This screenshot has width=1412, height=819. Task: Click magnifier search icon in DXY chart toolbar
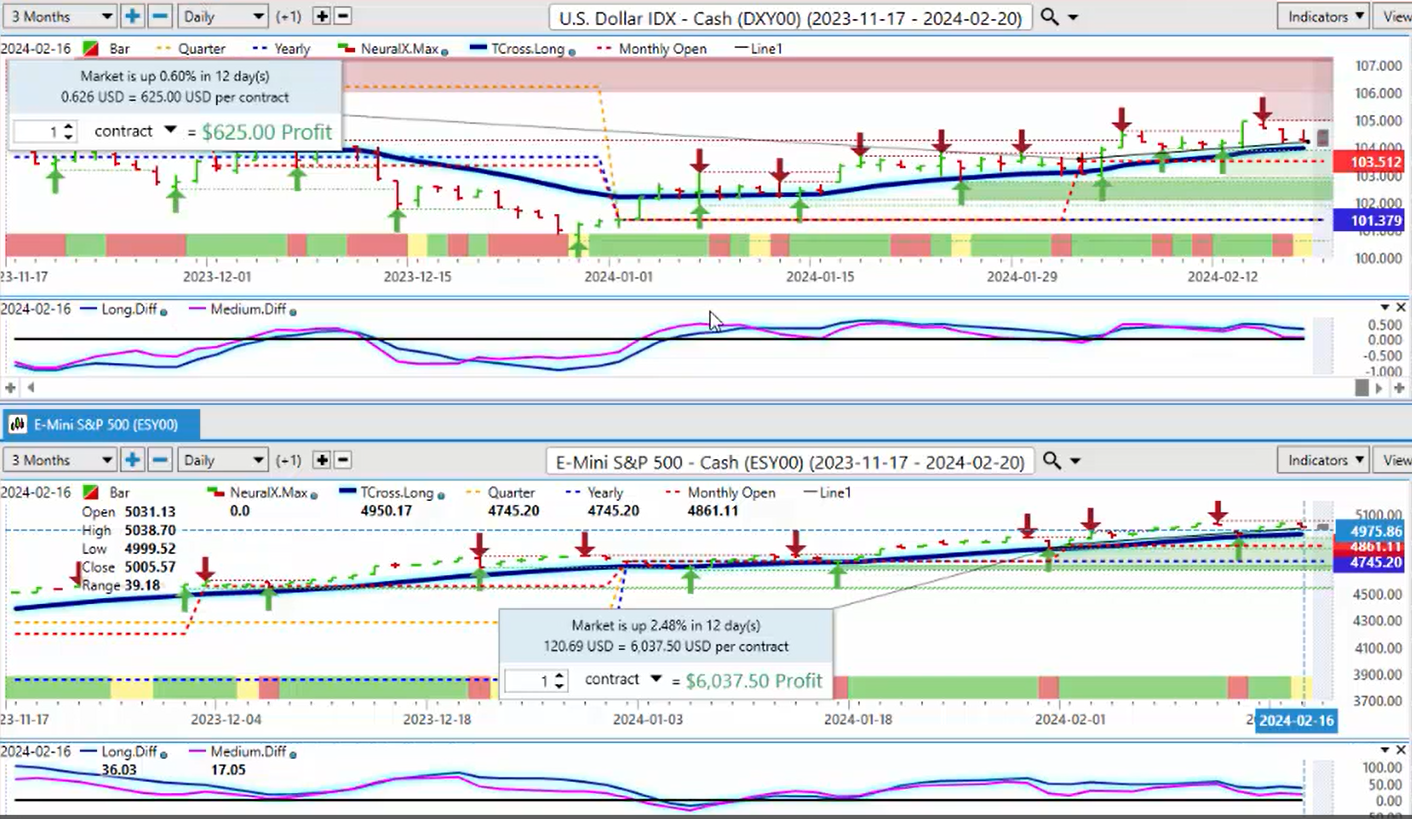coord(1049,17)
